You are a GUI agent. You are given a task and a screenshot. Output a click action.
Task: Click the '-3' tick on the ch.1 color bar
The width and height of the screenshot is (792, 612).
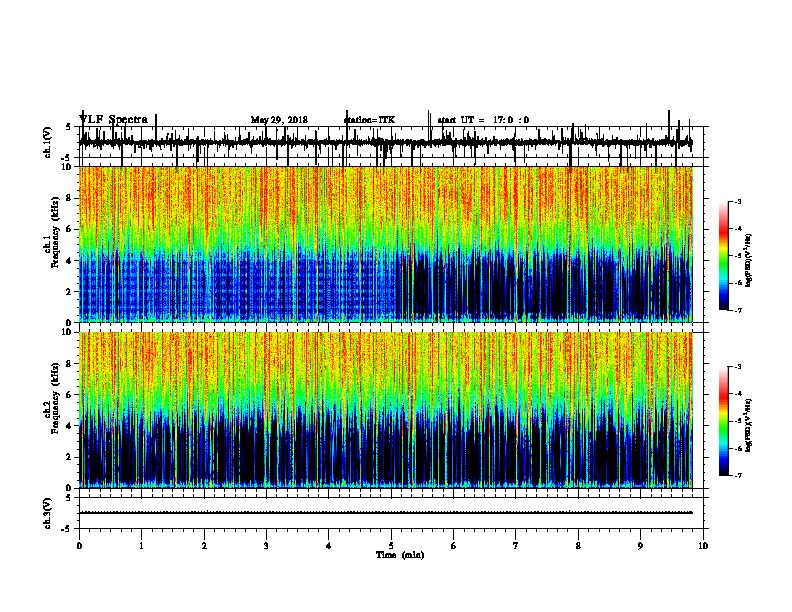738,201
